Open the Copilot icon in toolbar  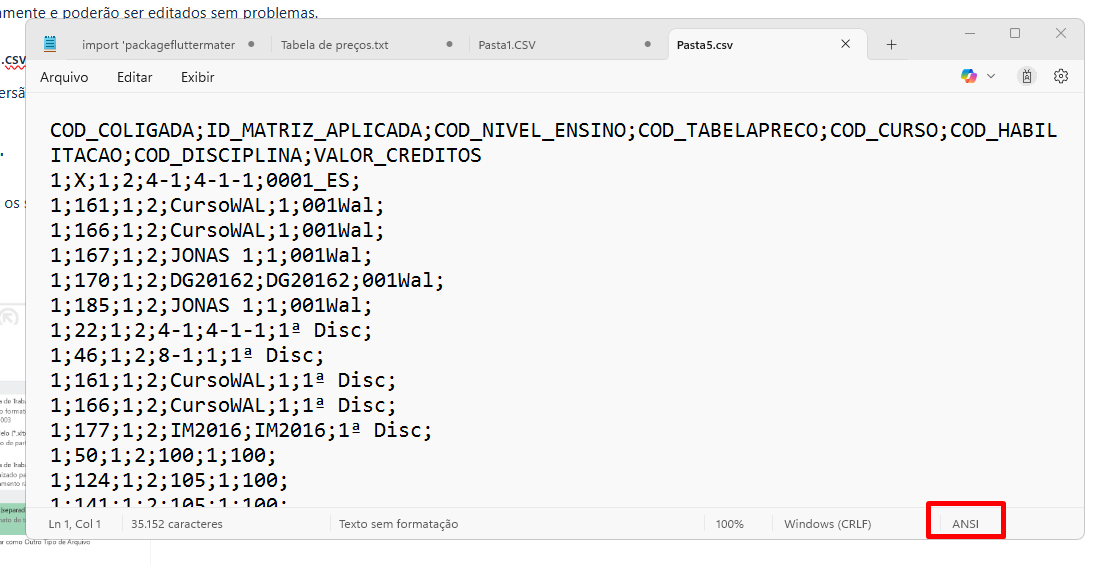click(968, 76)
